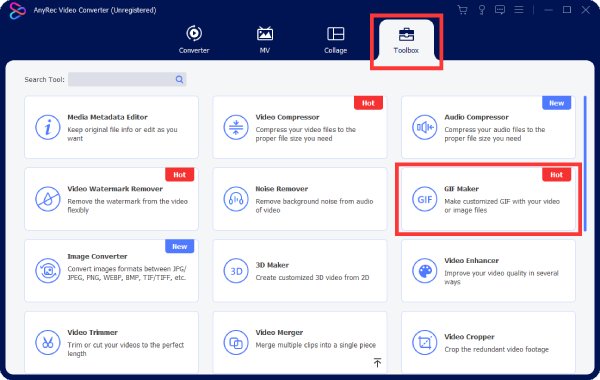The height and width of the screenshot is (380, 600).
Task: Click "Improve your video quality" description
Action: coord(501,277)
